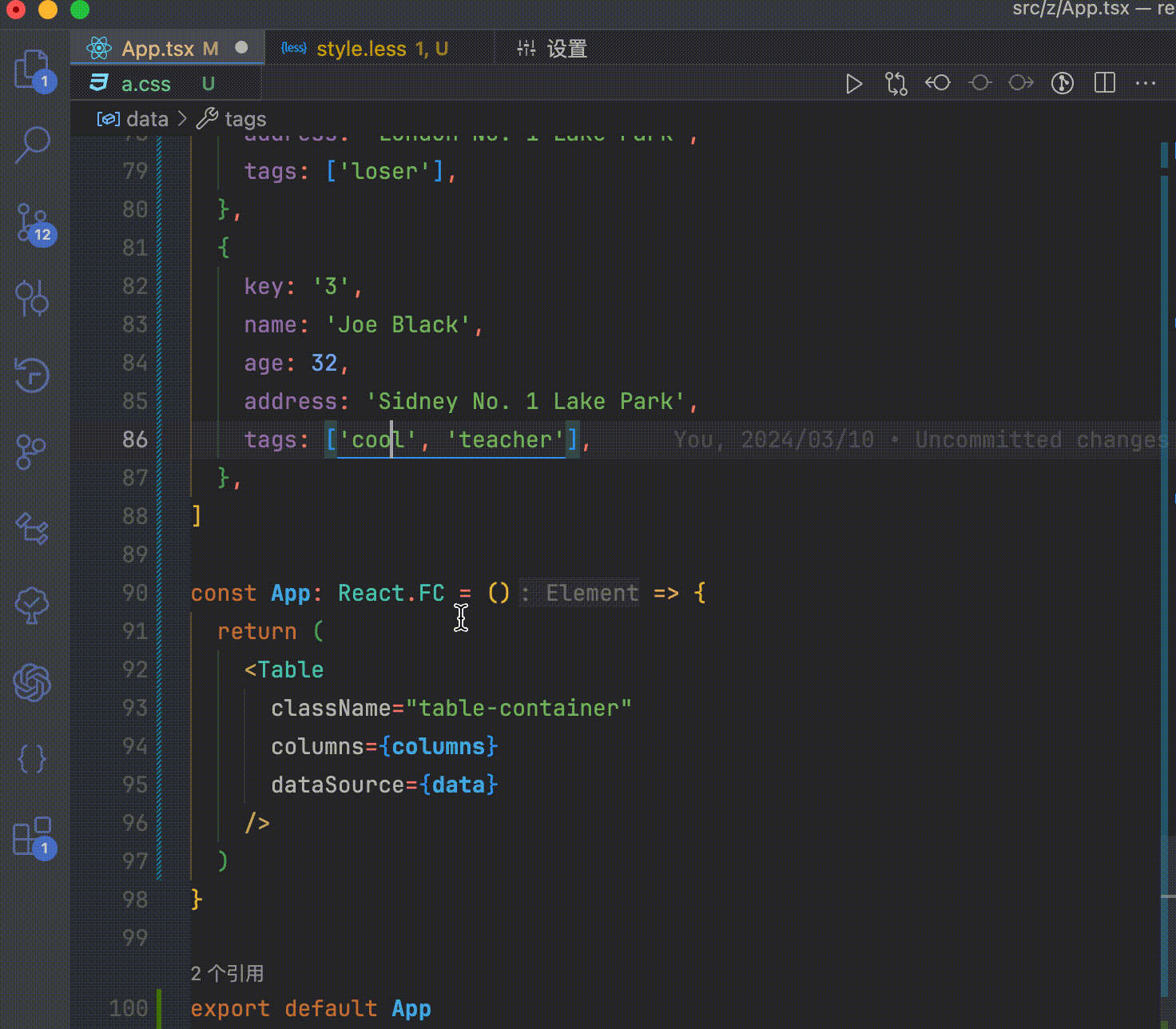Open the arrows-shaped icon in activity bar
The width and height of the screenshot is (1176, 1029).
[x=32, y=528]
